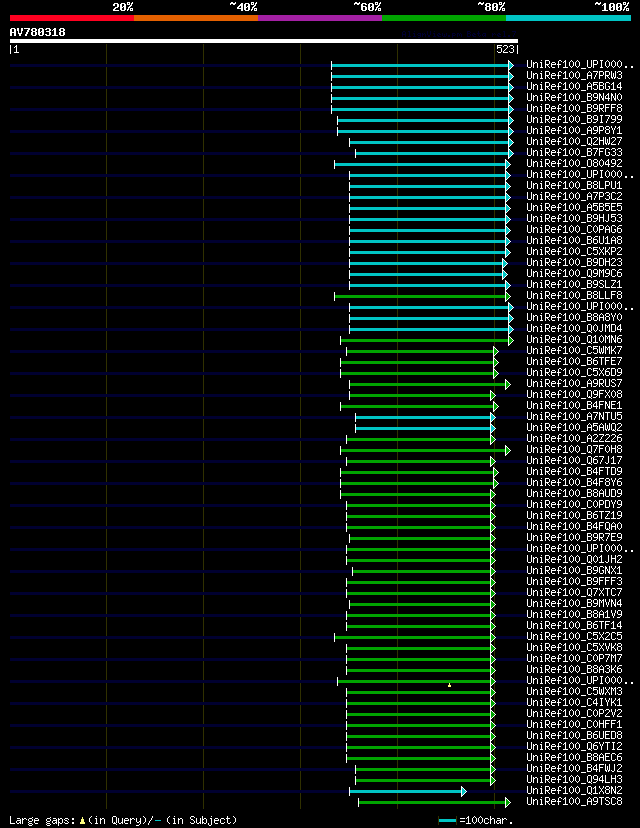Screen dimensions: 640x828
Task: Select the UniRef100_Q6YTI2 label
Action: pyautogui.click(x=574, y=747)
